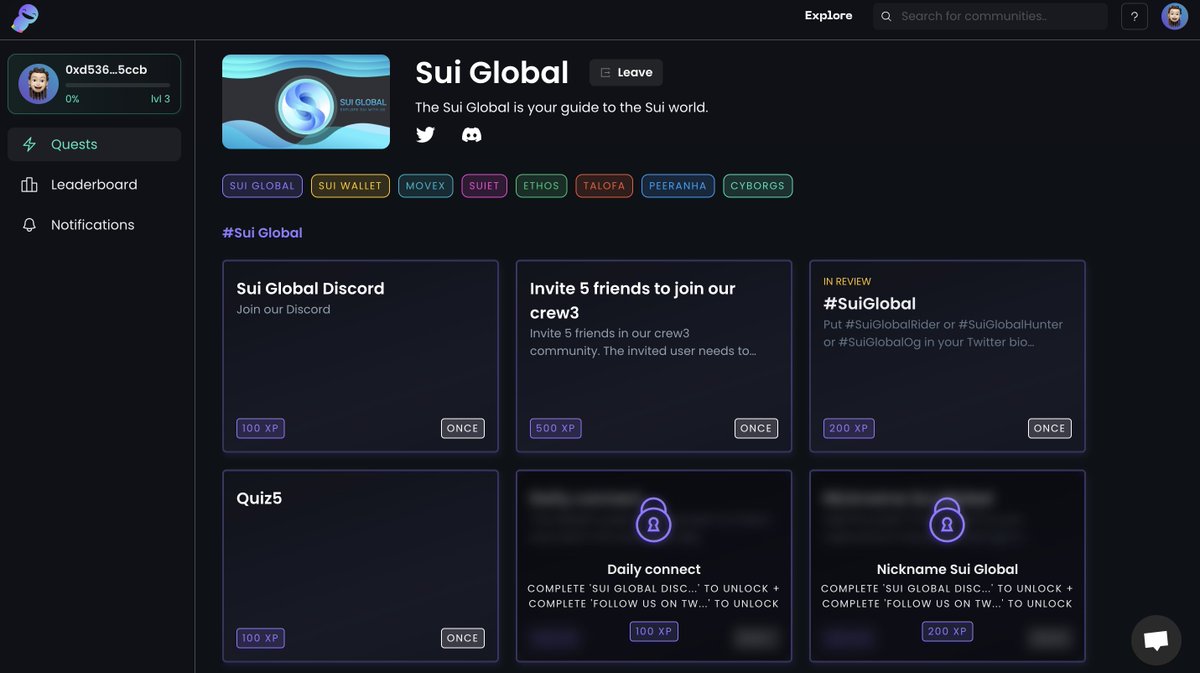Click the #Sui Global section heading
The height and width of the screenshot is (673, 1200).
(x=262, y=233)
